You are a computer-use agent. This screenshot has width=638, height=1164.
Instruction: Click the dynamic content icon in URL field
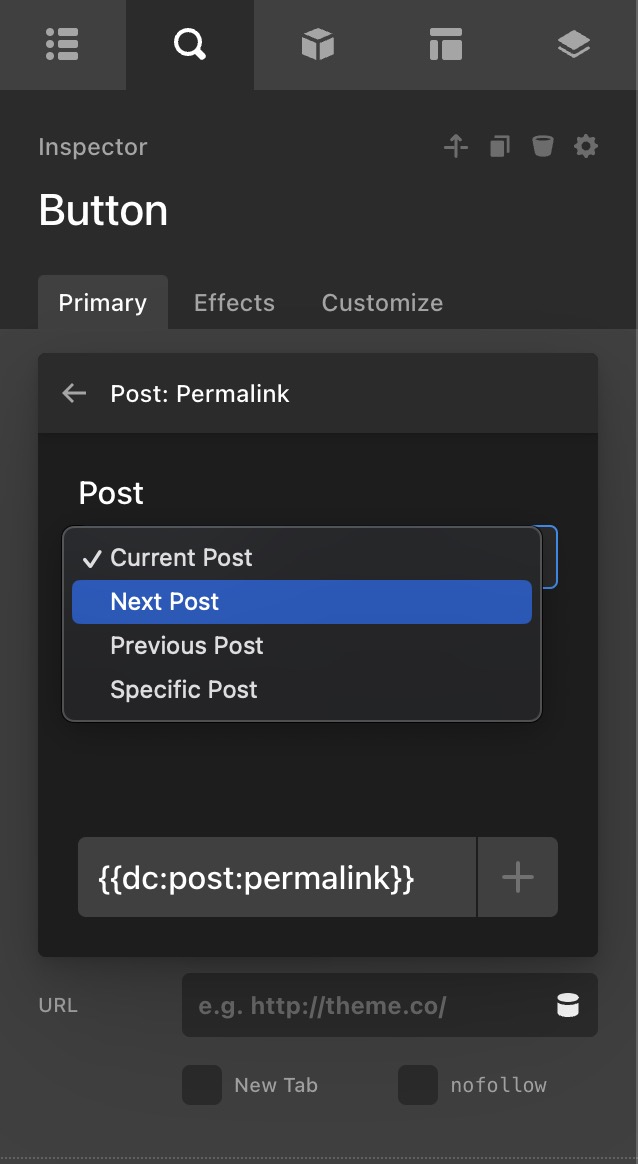pos(568,1006)
